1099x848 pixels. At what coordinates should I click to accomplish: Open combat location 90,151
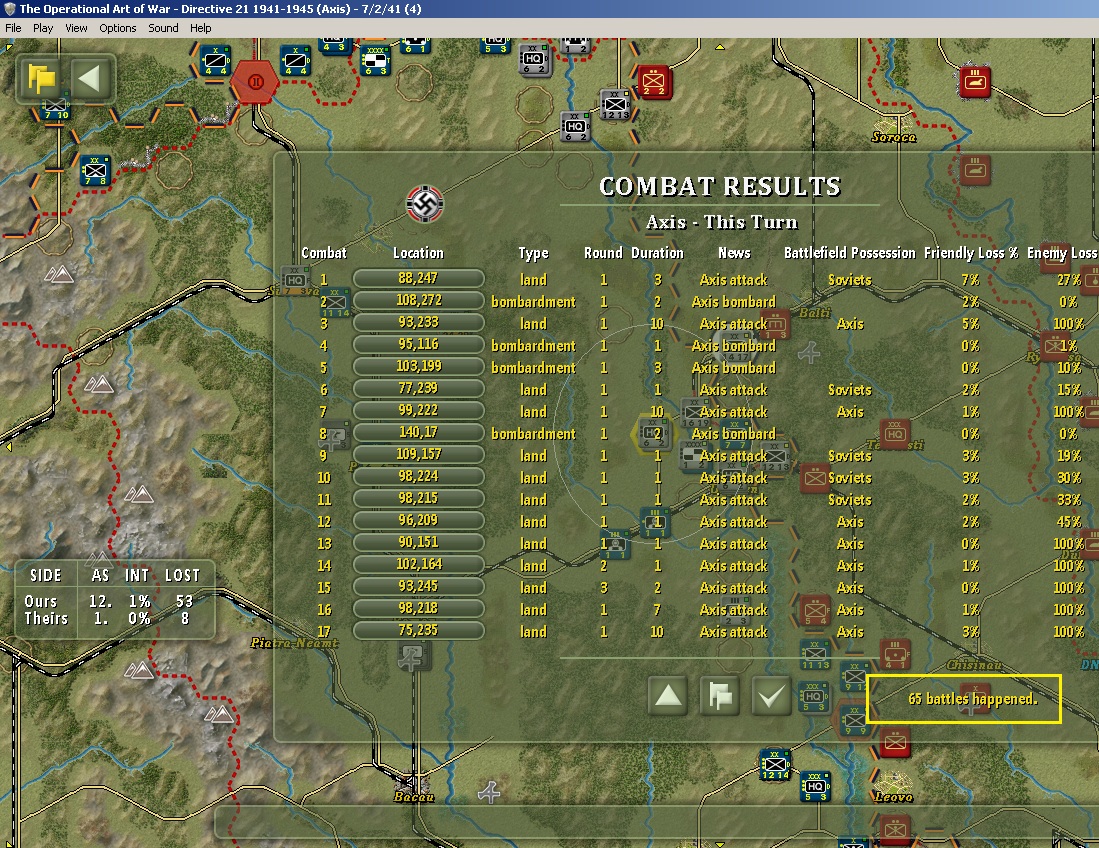pos(418,542)
